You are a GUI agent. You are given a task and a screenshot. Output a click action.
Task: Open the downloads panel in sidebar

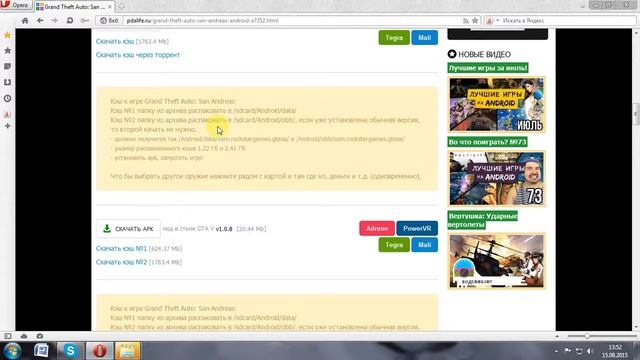7,82
